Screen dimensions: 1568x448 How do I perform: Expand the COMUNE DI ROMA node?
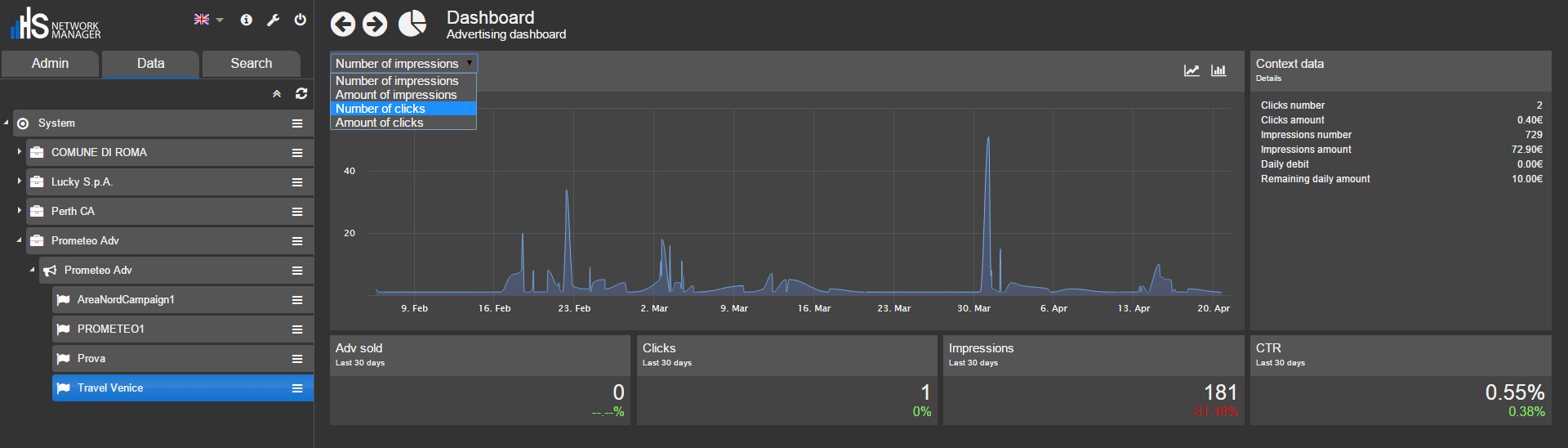coord(19,152)
